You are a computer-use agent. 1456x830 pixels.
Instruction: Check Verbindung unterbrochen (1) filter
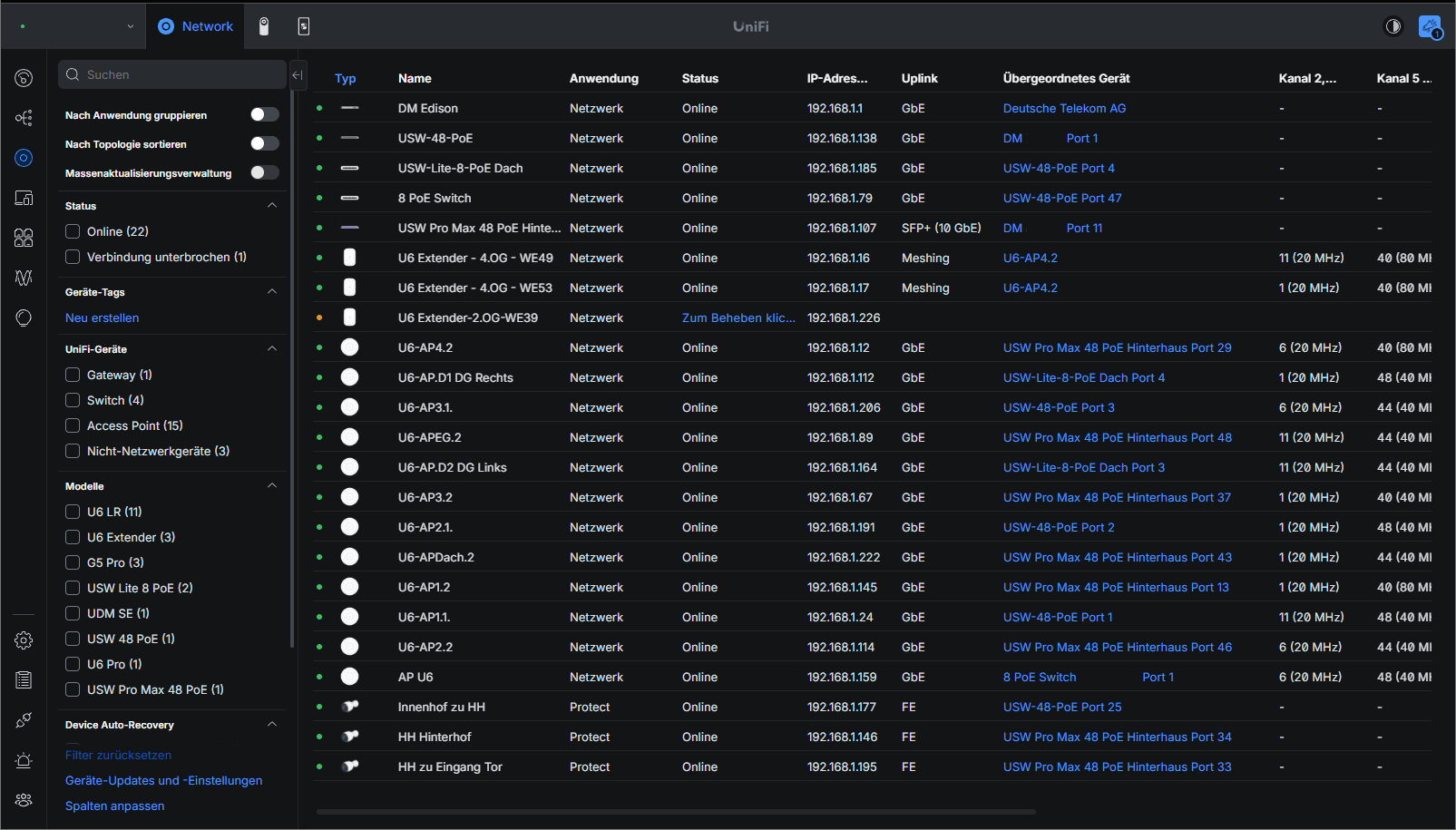73,257
